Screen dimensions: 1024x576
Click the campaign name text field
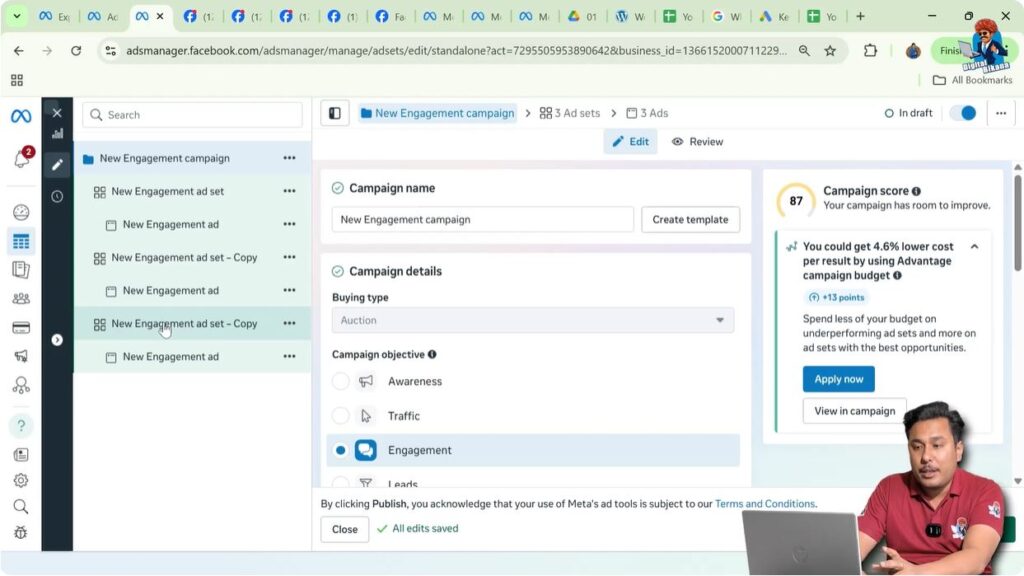coord(482,220)
